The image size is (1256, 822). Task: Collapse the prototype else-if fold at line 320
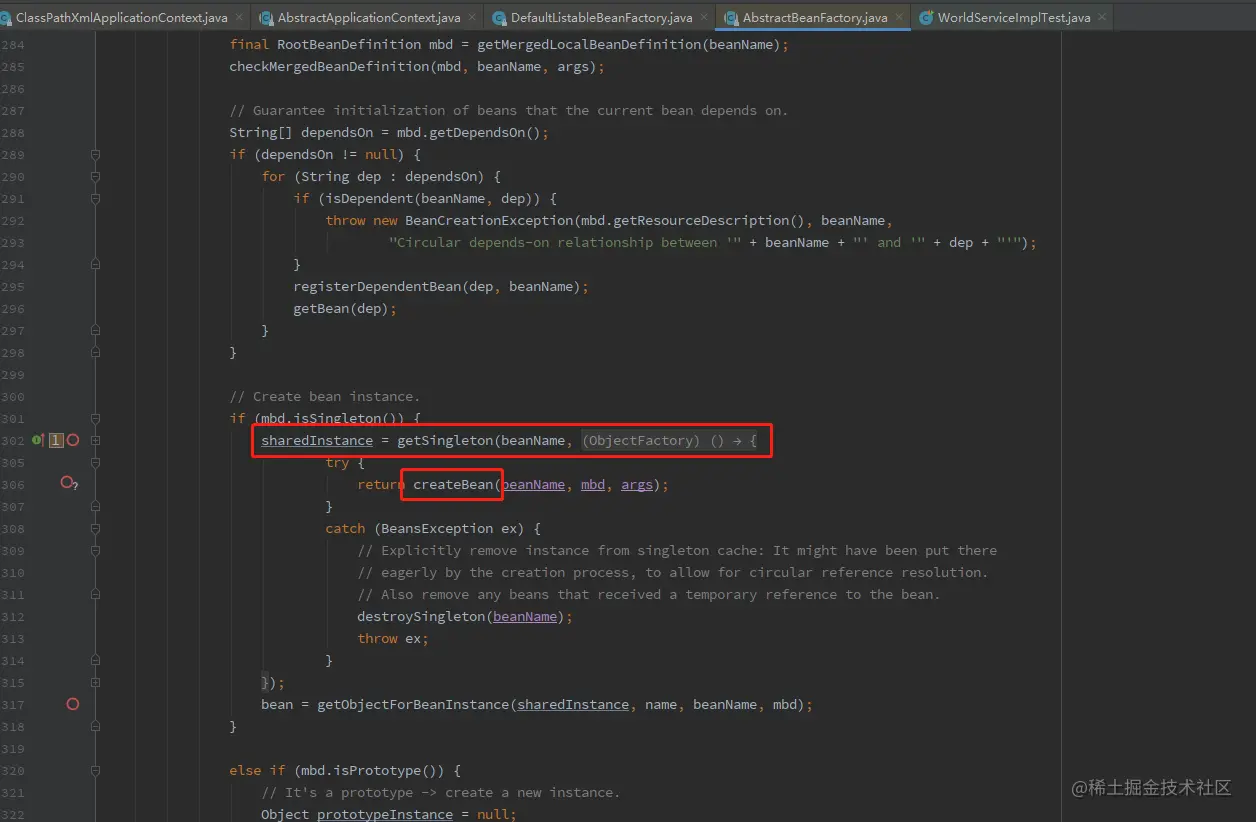tap(95, 770)
